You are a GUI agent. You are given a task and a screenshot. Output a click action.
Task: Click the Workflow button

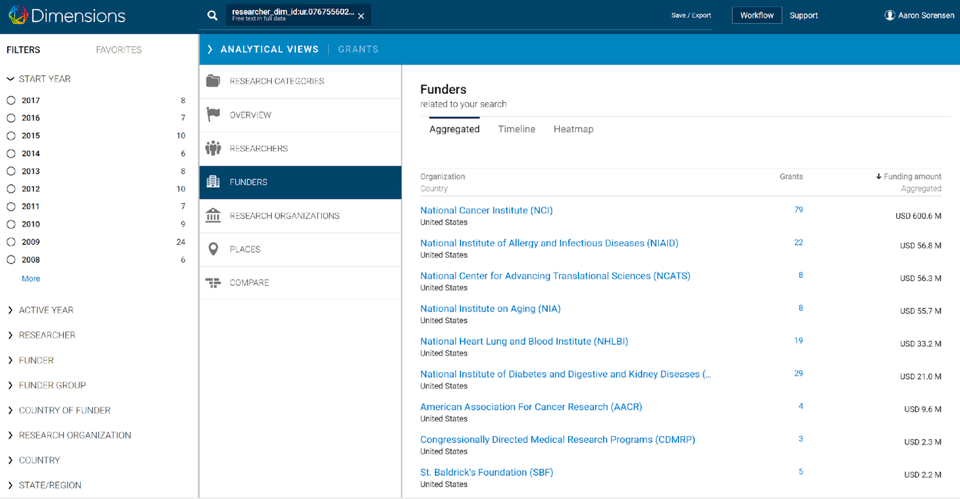[x=756, y=15]
